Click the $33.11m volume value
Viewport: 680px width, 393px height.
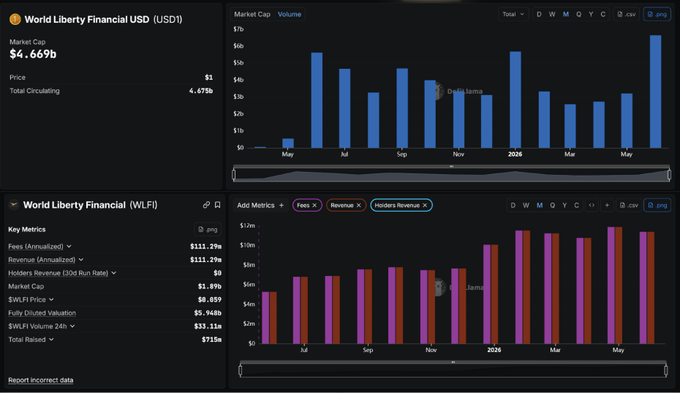click(x=208, y=326)
